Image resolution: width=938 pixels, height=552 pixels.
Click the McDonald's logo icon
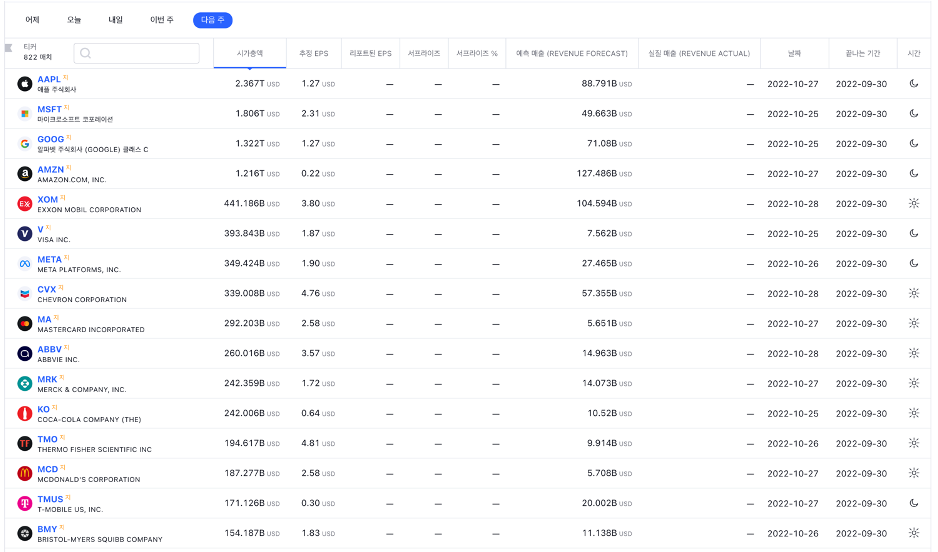[x=25, y=474]
